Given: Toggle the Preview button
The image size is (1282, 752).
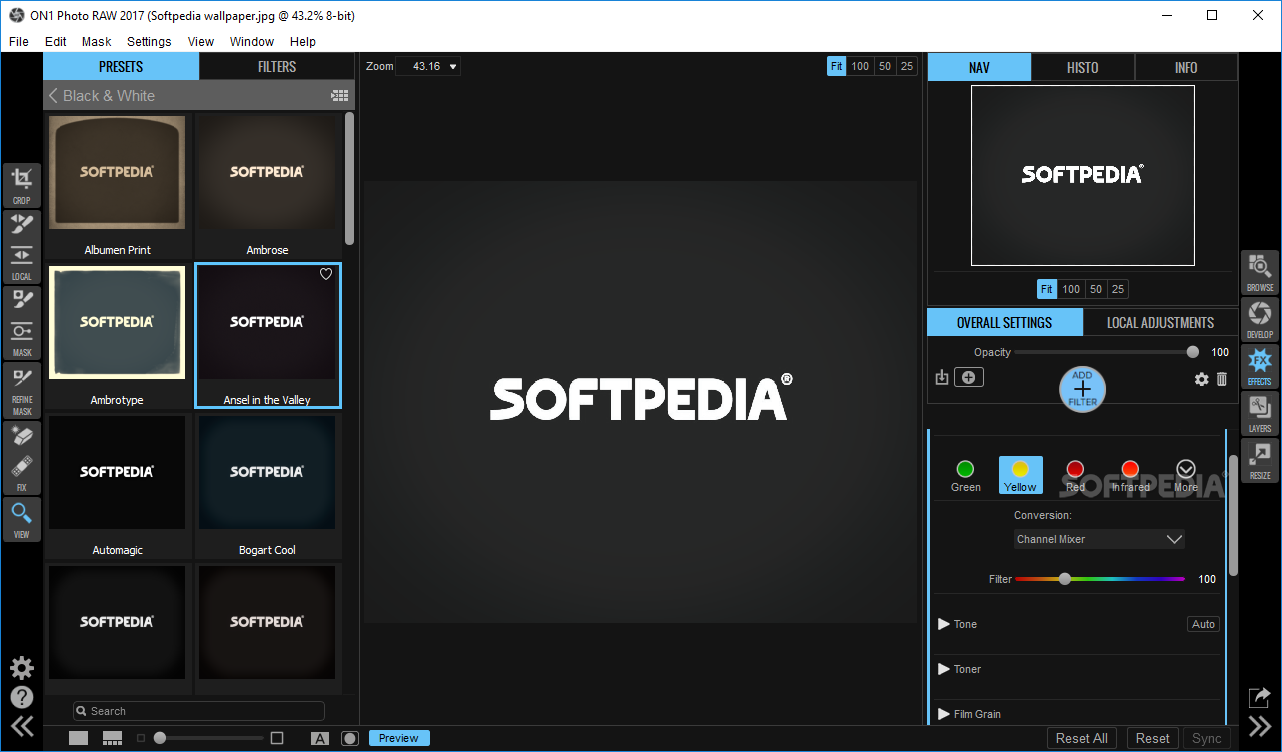Looking at the screenshot, I should [x=399, y=738].
